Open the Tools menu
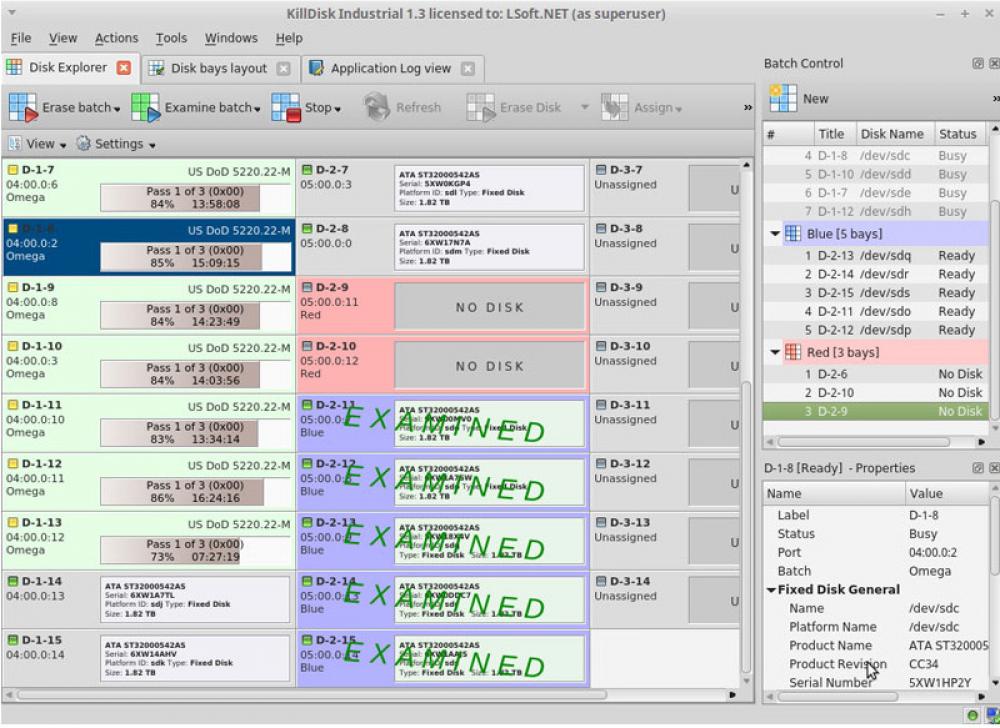Image resolution: width=1000 pixels, height=728 pixels. (170, 38)
